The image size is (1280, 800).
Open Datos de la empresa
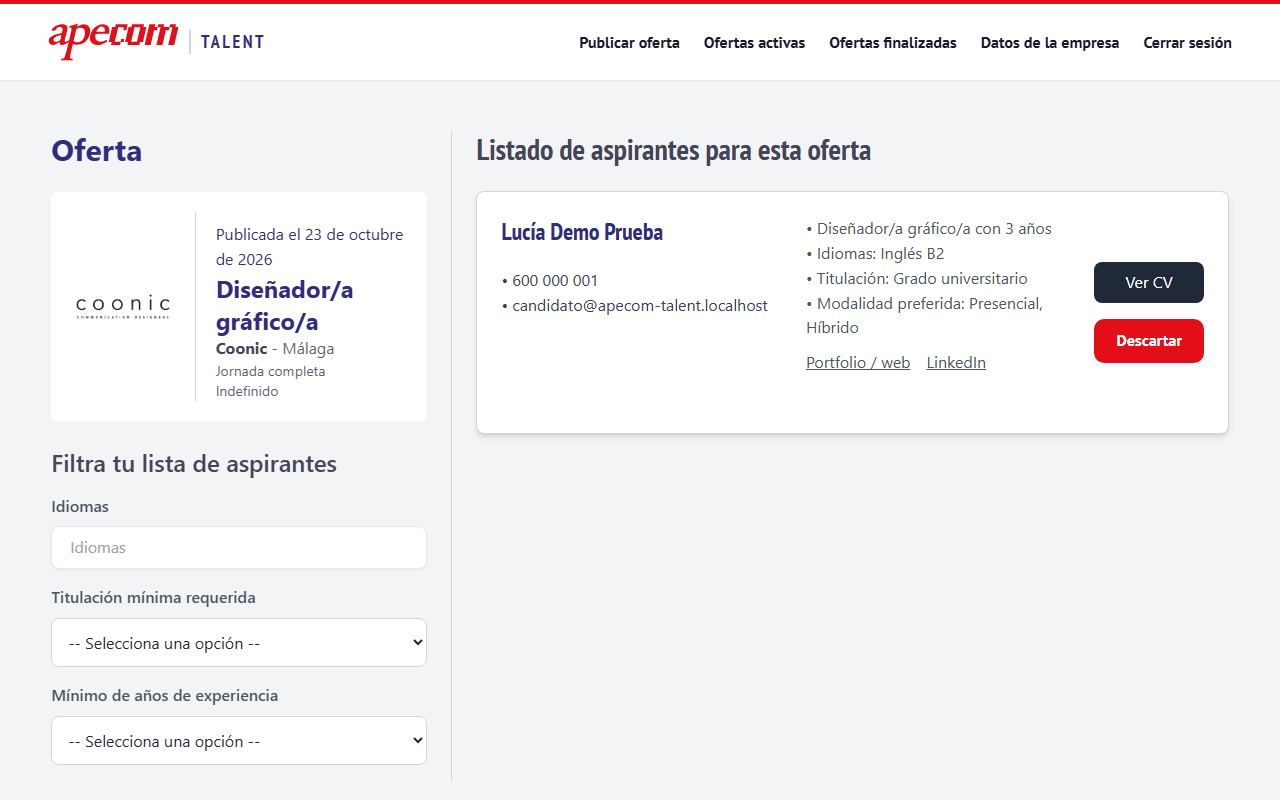tap(1050, 43)
